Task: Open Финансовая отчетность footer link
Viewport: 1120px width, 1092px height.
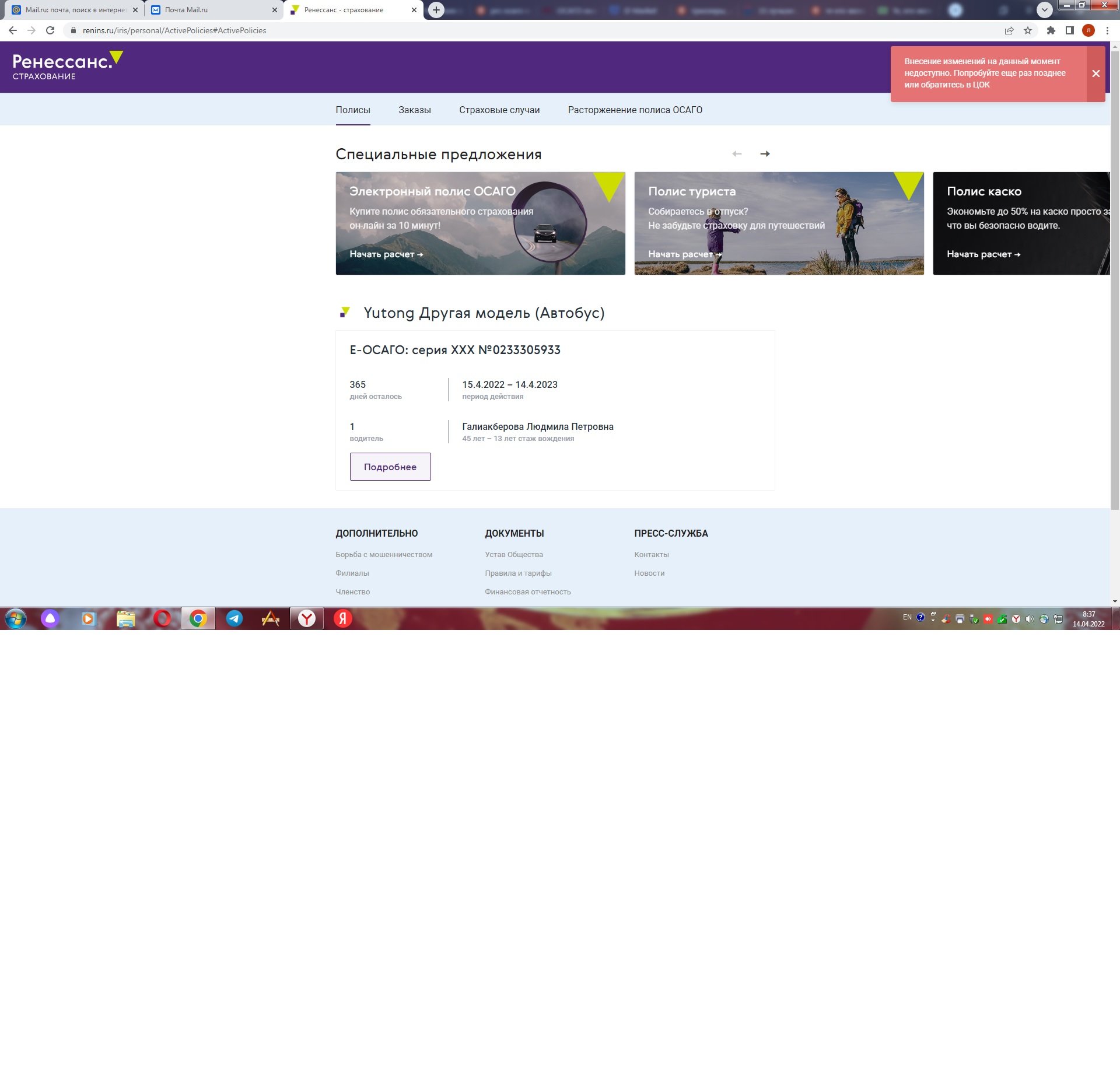Action: [x=528, y=592]
